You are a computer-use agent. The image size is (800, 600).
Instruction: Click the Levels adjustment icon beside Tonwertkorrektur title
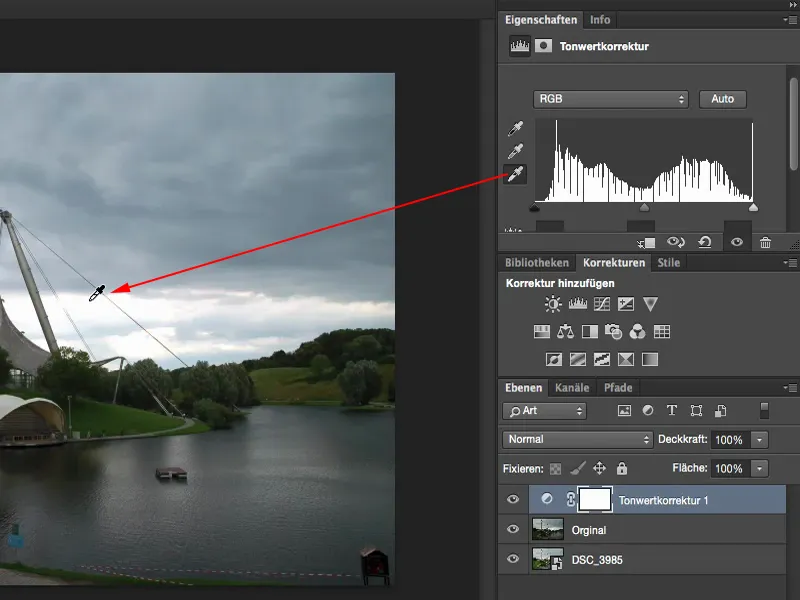click(519, 46)
